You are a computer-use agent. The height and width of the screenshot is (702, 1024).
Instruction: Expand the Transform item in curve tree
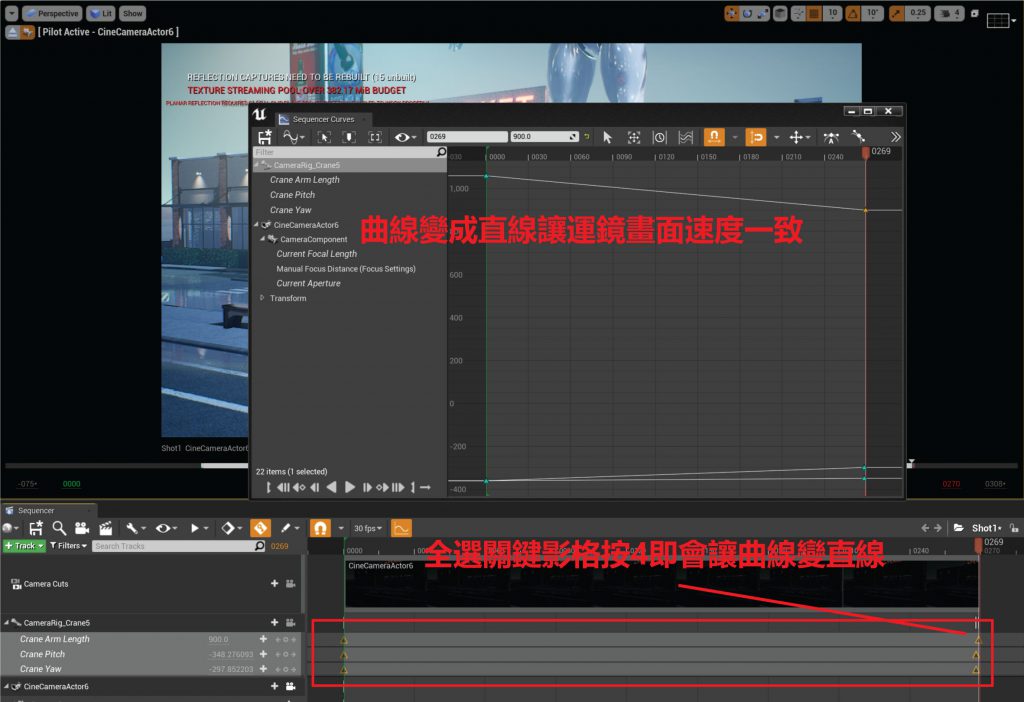pyautogui.click(x=263, y=298)
